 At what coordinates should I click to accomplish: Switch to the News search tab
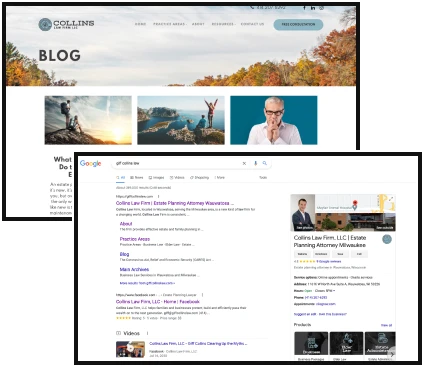137,178
